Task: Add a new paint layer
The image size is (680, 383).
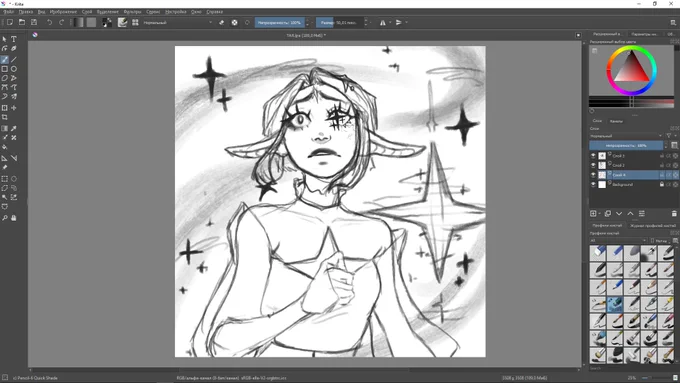Action: pyautogui.click(x=593, y=214)
